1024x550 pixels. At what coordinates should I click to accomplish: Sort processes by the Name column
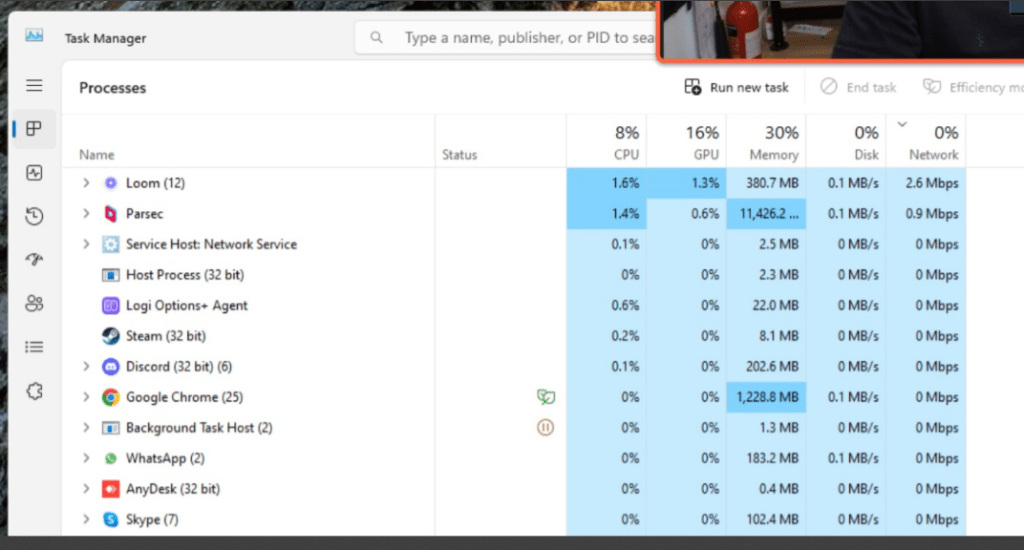(97, 155)
